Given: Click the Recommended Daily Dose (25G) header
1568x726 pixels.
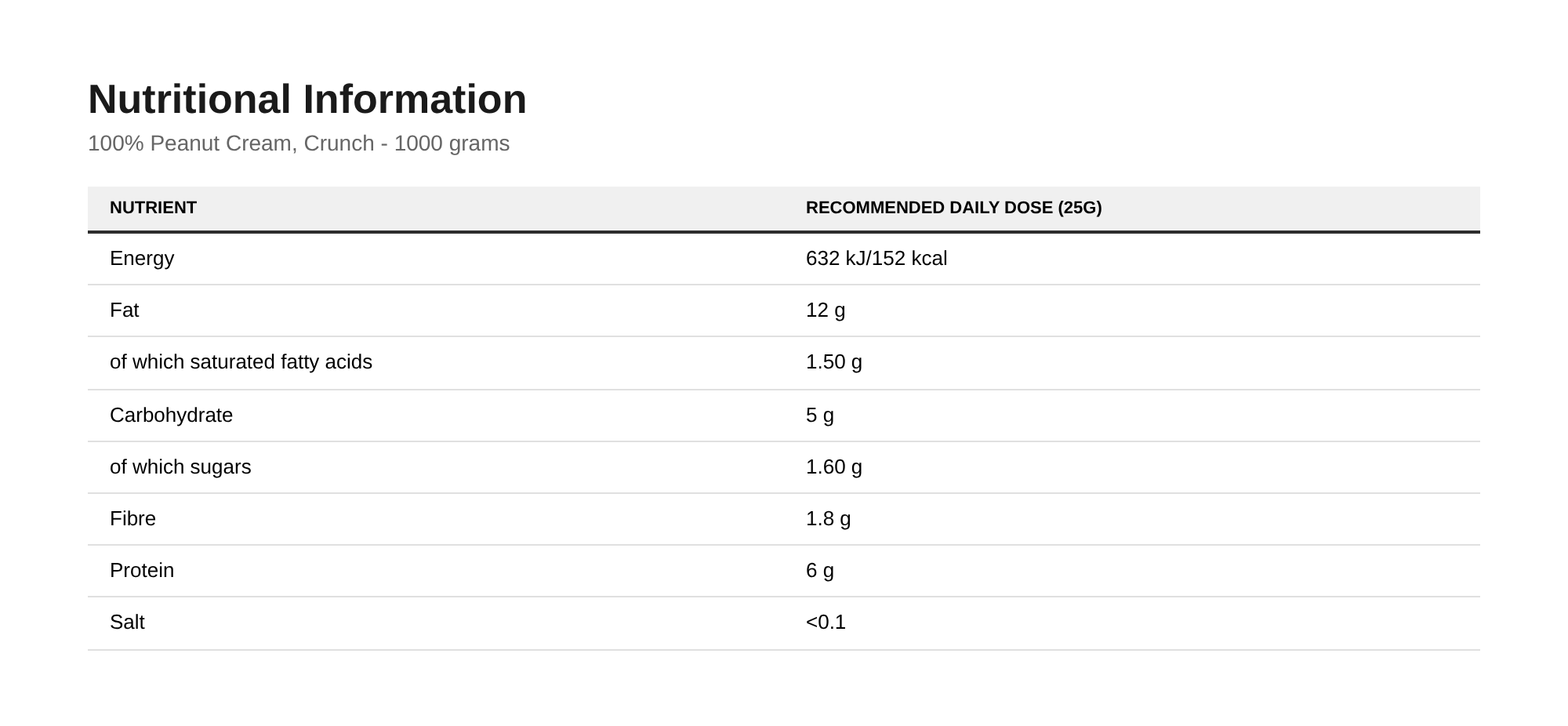Looking at the screenshot, I should click(953, 208).
